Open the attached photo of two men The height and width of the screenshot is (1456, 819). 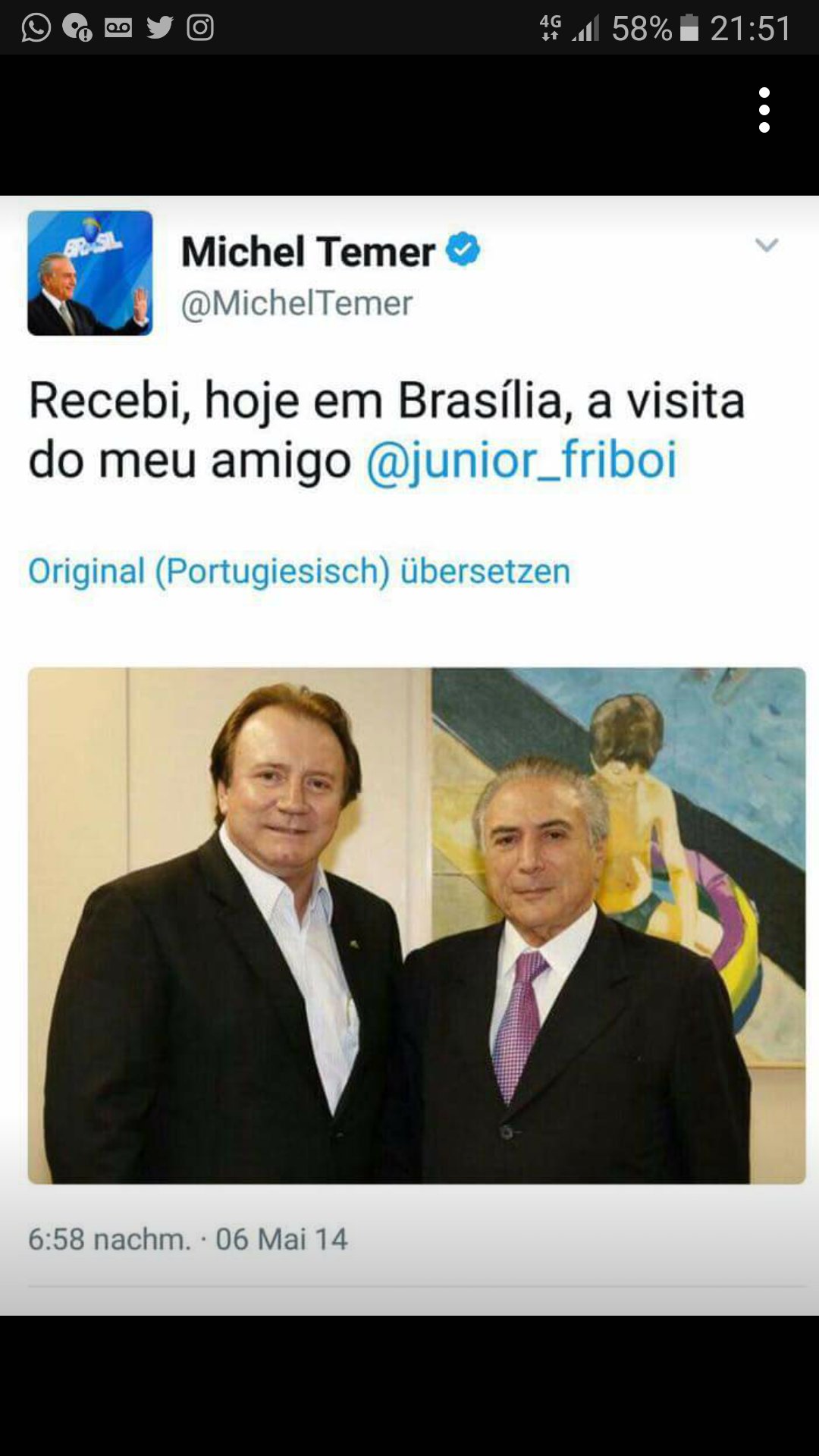[416, 925]
